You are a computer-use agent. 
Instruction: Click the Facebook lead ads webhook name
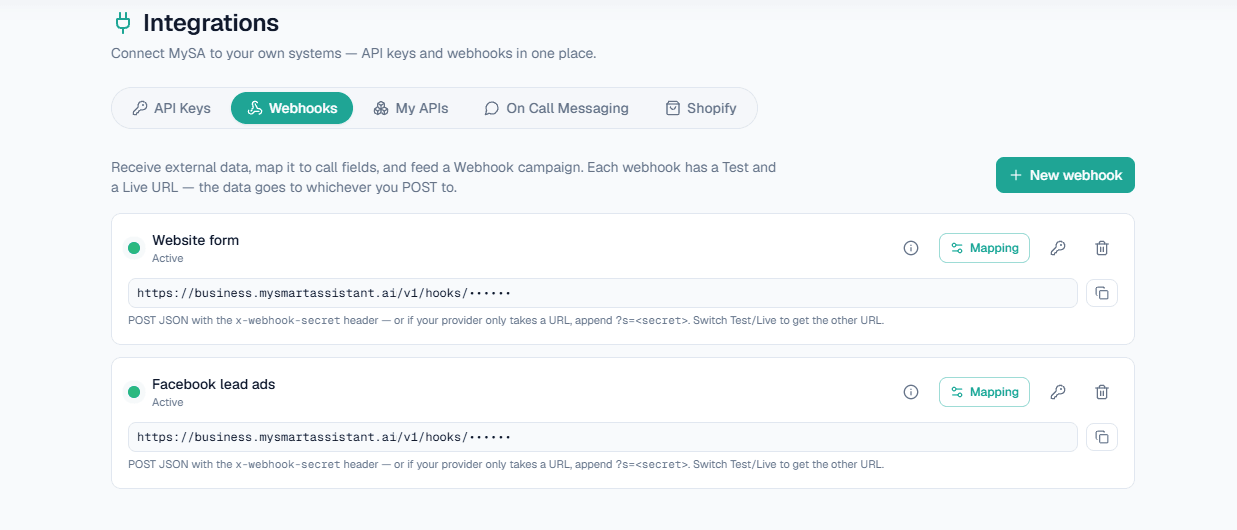(x=213, y=384)
